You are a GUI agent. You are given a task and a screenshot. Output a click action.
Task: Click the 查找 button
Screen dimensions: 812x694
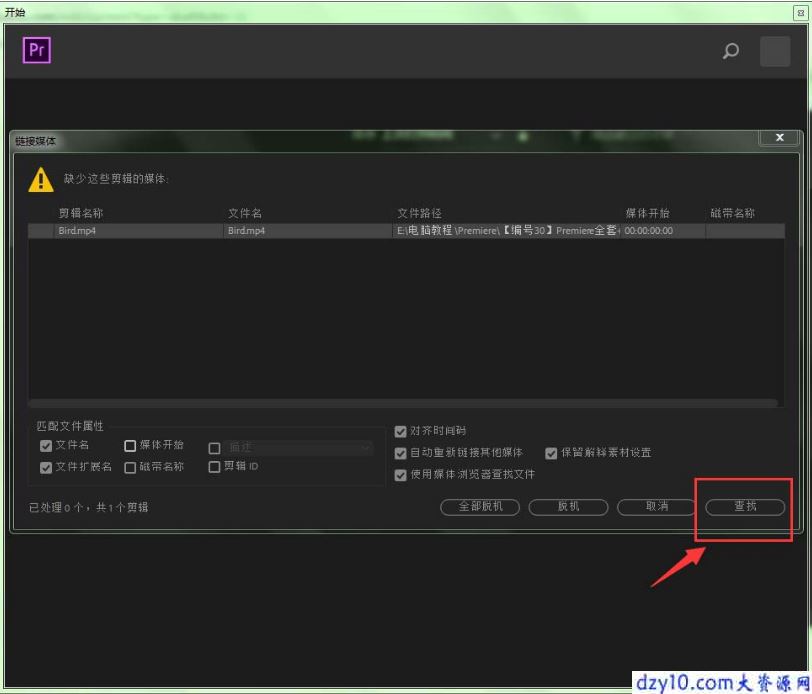click(745, 507)
